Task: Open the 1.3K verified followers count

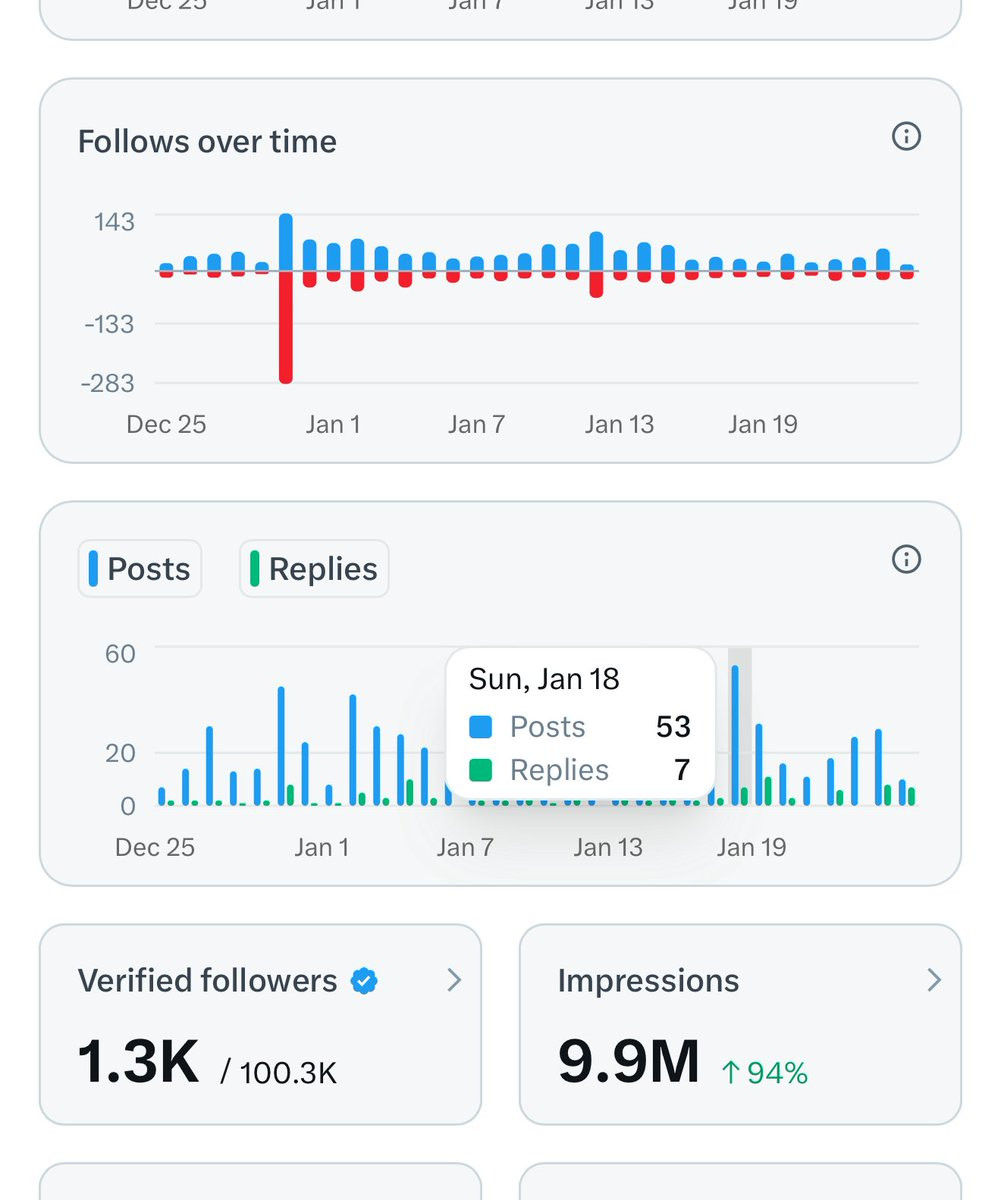Action: pos(139,1061)
